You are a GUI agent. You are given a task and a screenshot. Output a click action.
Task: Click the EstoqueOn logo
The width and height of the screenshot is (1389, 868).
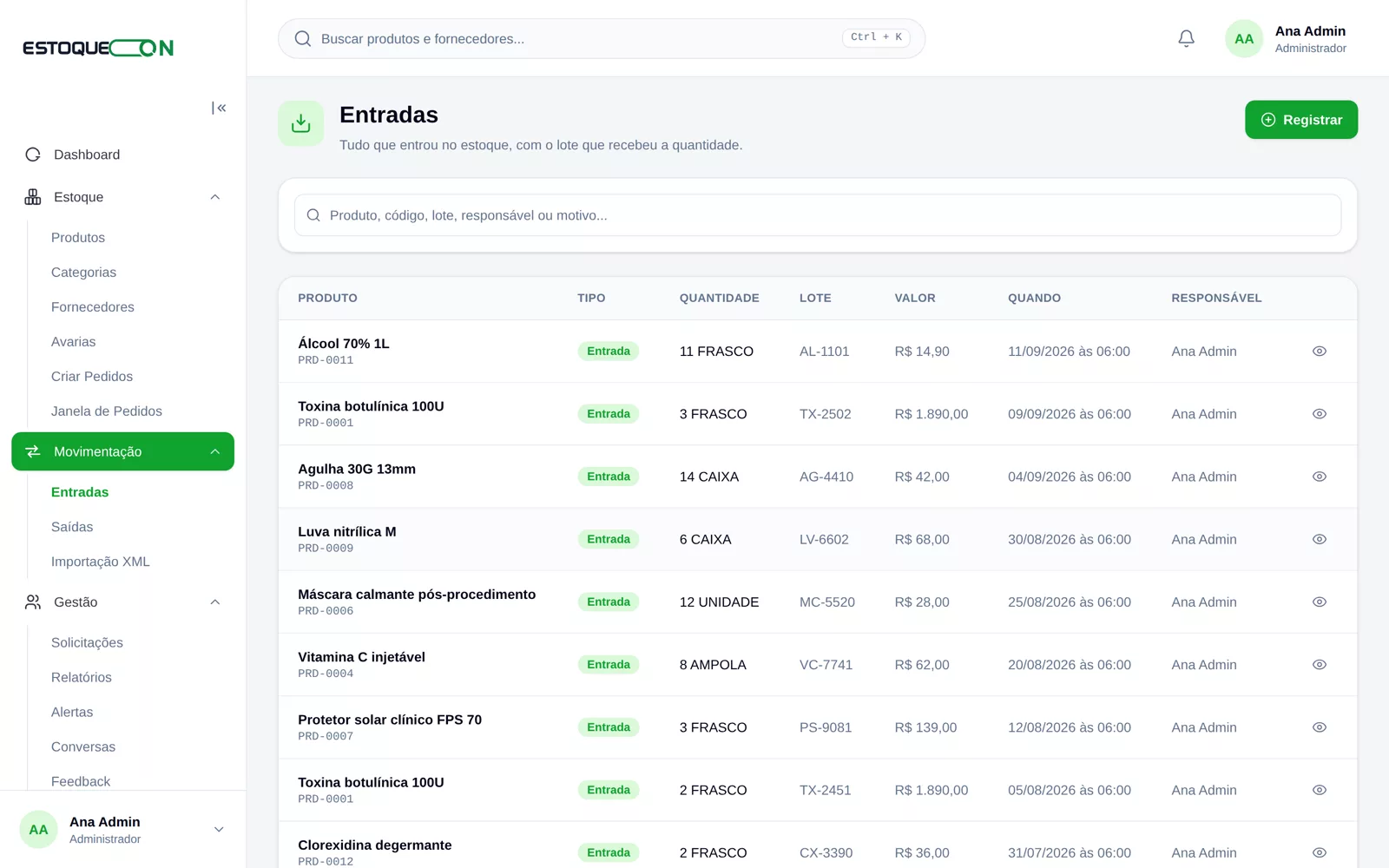pyautogui.click(x=98, y=48)
